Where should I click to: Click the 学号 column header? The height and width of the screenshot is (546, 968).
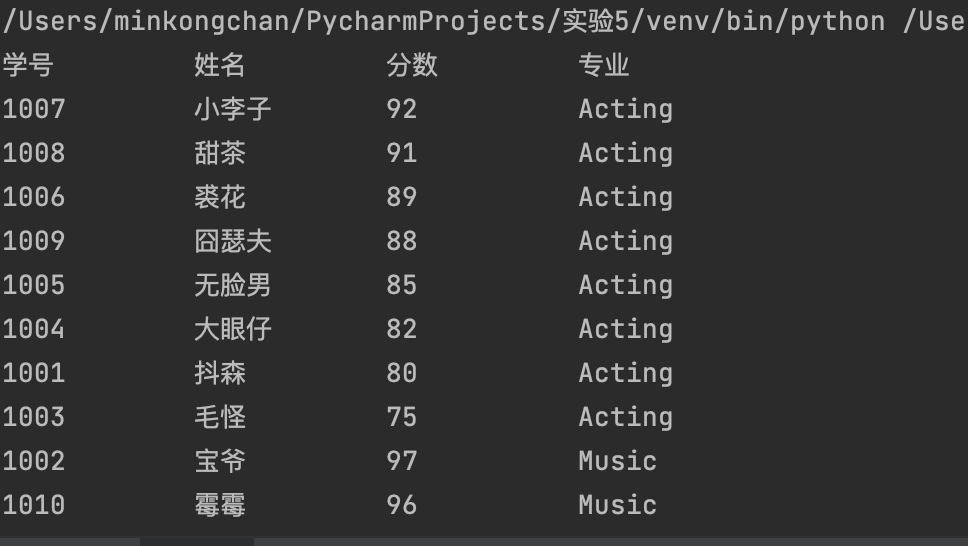(x=28, y=65)
